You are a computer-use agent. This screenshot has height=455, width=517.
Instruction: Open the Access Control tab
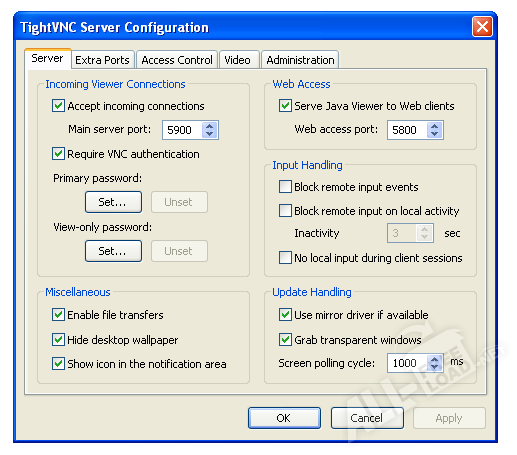pos(177,60)
